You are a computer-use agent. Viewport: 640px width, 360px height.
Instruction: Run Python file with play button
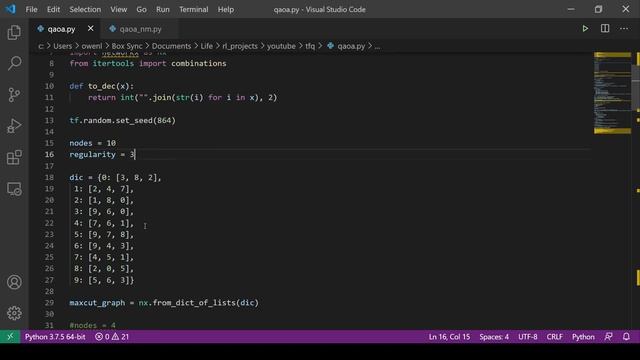[585, 29]
